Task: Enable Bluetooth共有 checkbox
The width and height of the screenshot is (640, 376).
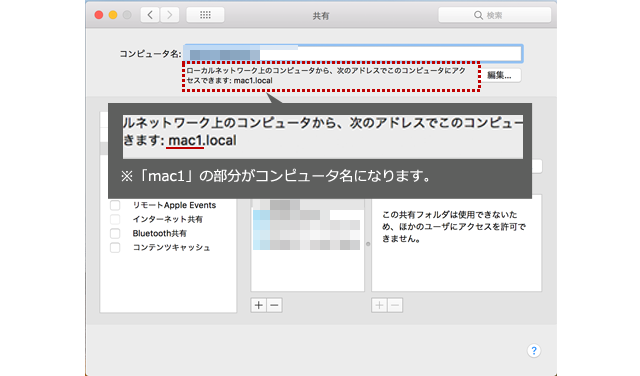Action: point(115,234)
